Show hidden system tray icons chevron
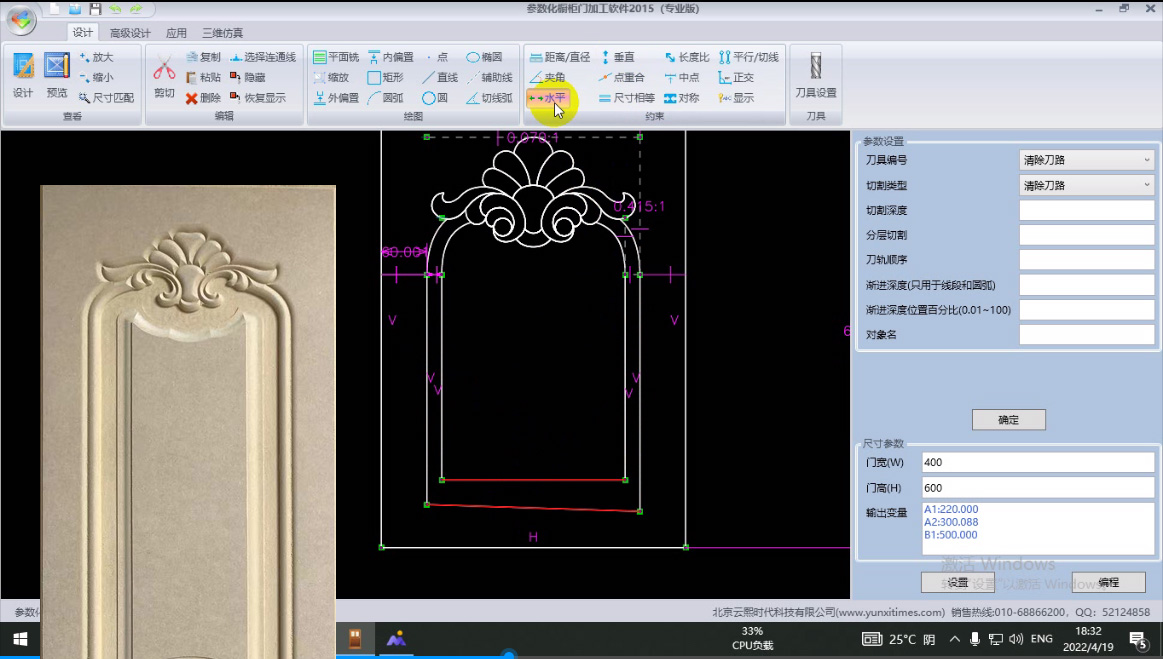The height and width of the screenshot is (659, 1163). (955, 639)
